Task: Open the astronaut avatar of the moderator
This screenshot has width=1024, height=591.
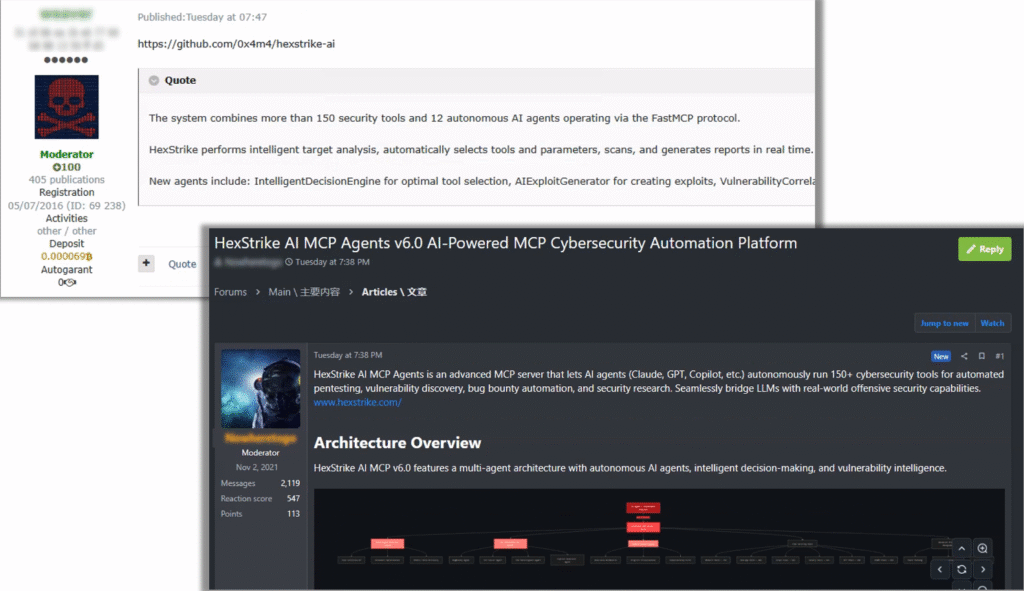Action: [260, 388]
